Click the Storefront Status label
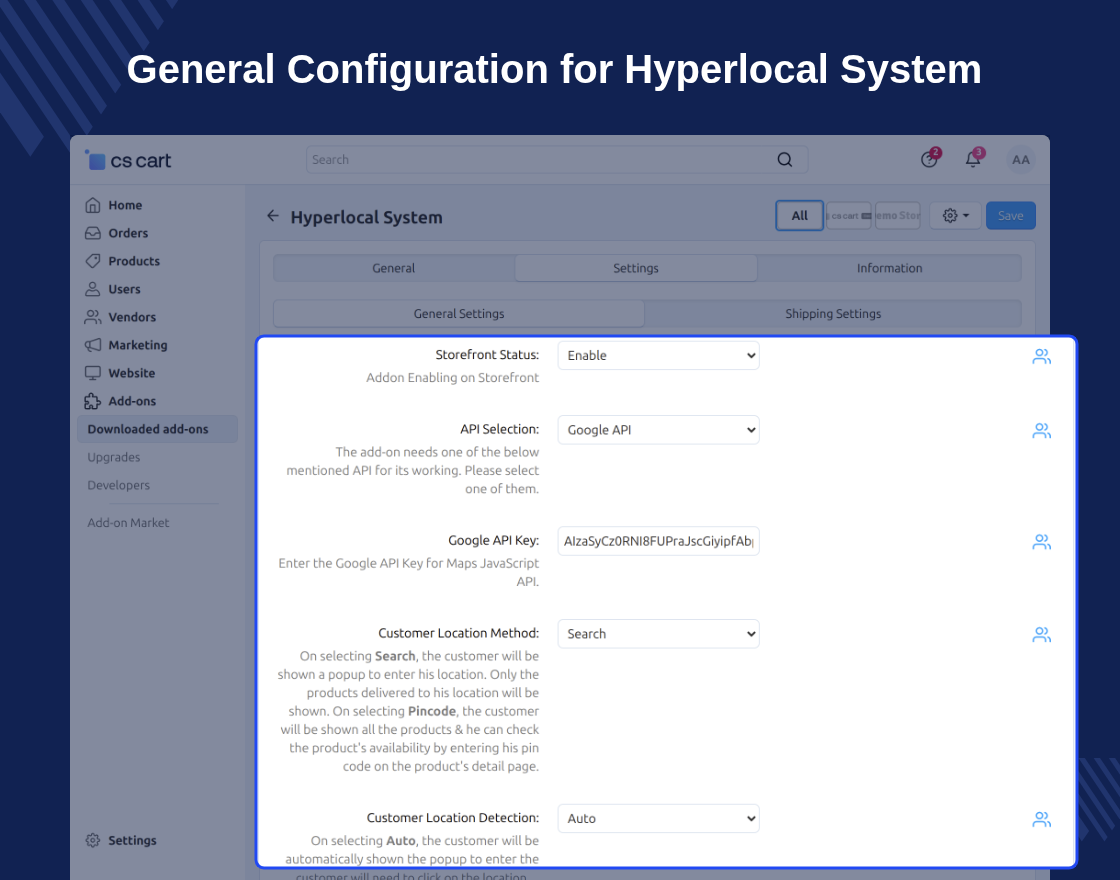This screenshot has height=880, width=1120. [487, 354]
